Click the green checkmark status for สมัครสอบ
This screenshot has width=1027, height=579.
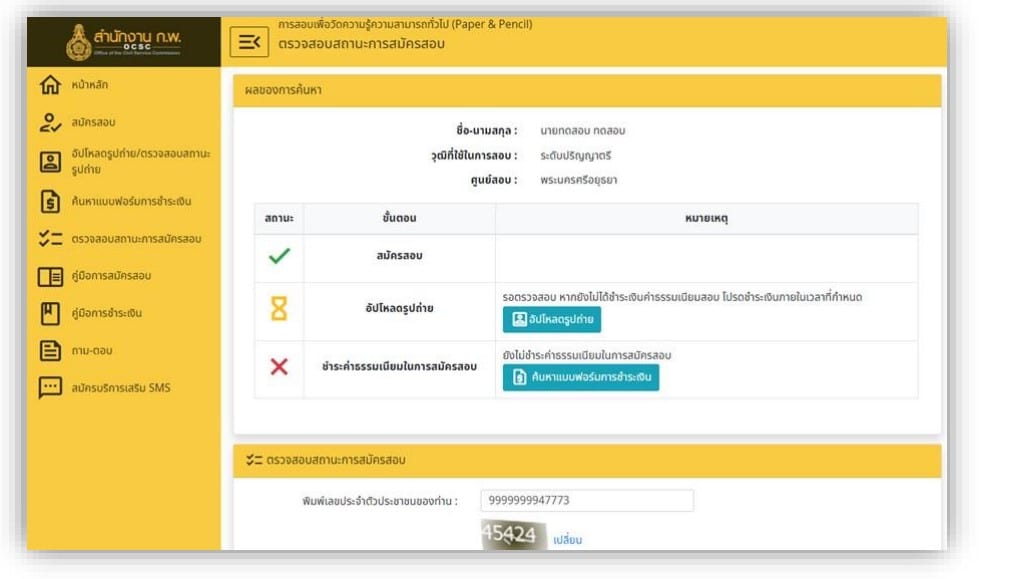coord(279,257)
